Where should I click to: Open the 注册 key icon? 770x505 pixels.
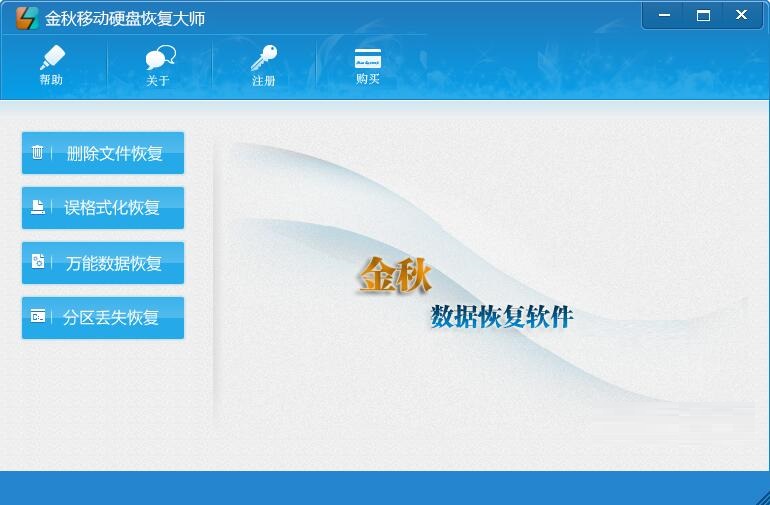[x=264, y=58]
